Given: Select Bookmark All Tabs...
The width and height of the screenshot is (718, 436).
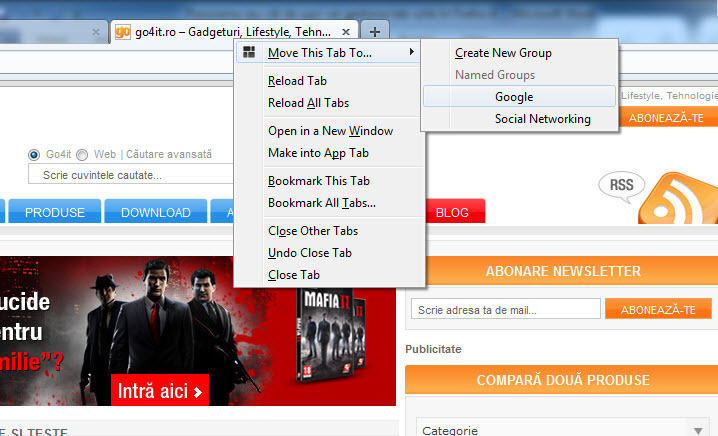Looking at the screenshot, I should click(x=321, y=203).
